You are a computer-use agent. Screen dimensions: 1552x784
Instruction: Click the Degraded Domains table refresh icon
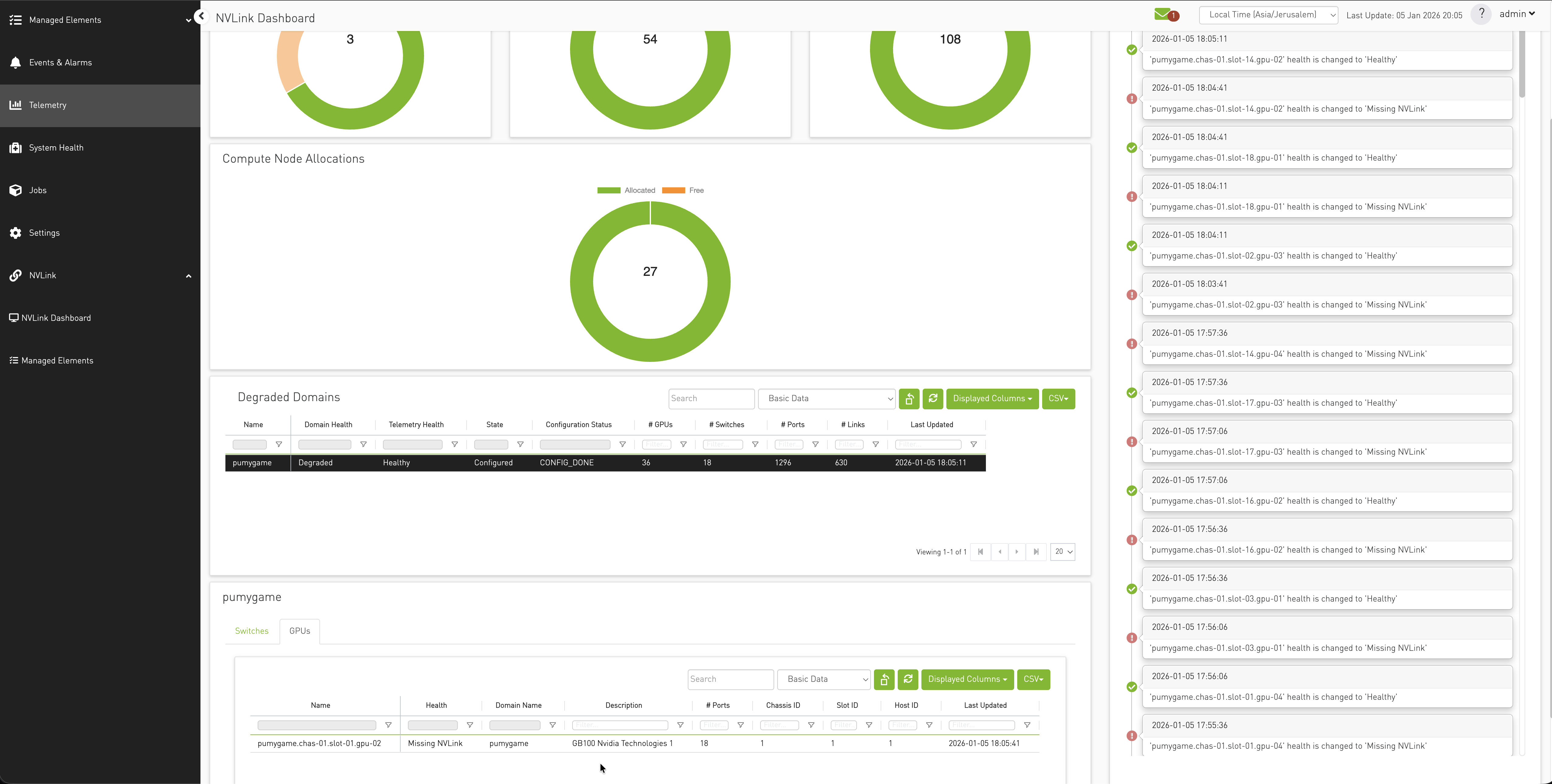(933, 399)
